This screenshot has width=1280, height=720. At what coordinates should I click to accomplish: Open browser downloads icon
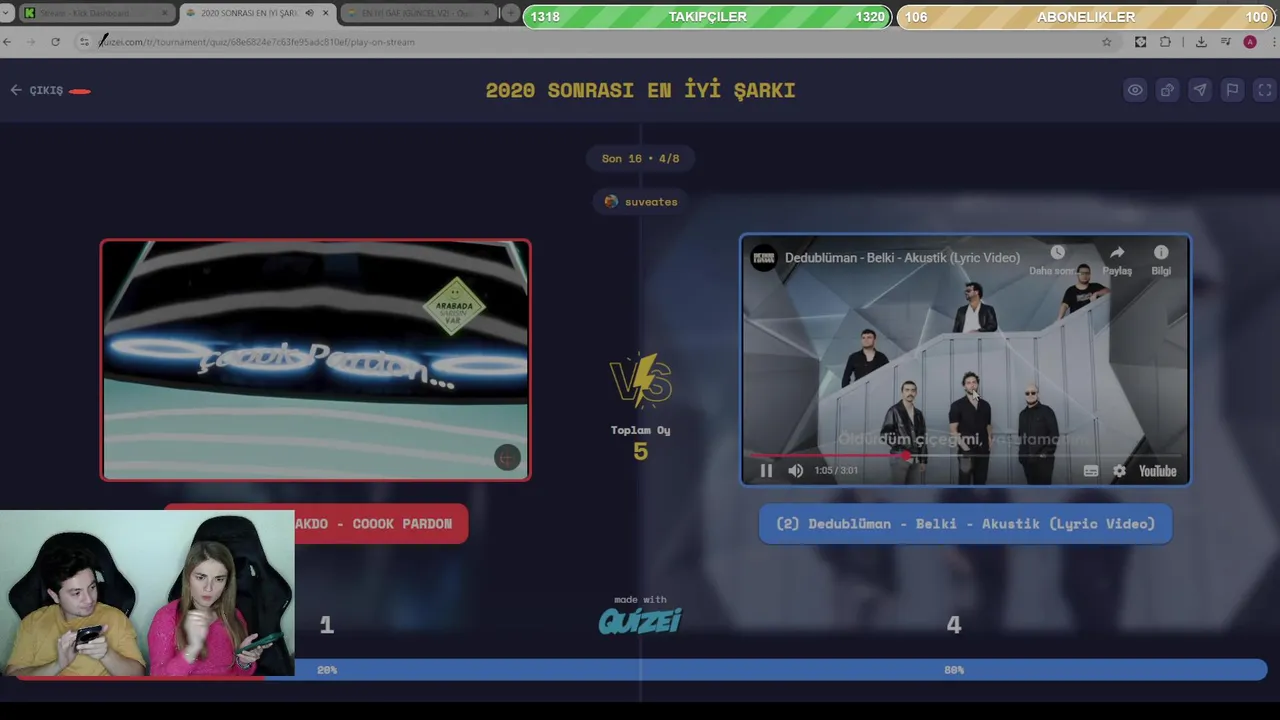coord(1201,42)
